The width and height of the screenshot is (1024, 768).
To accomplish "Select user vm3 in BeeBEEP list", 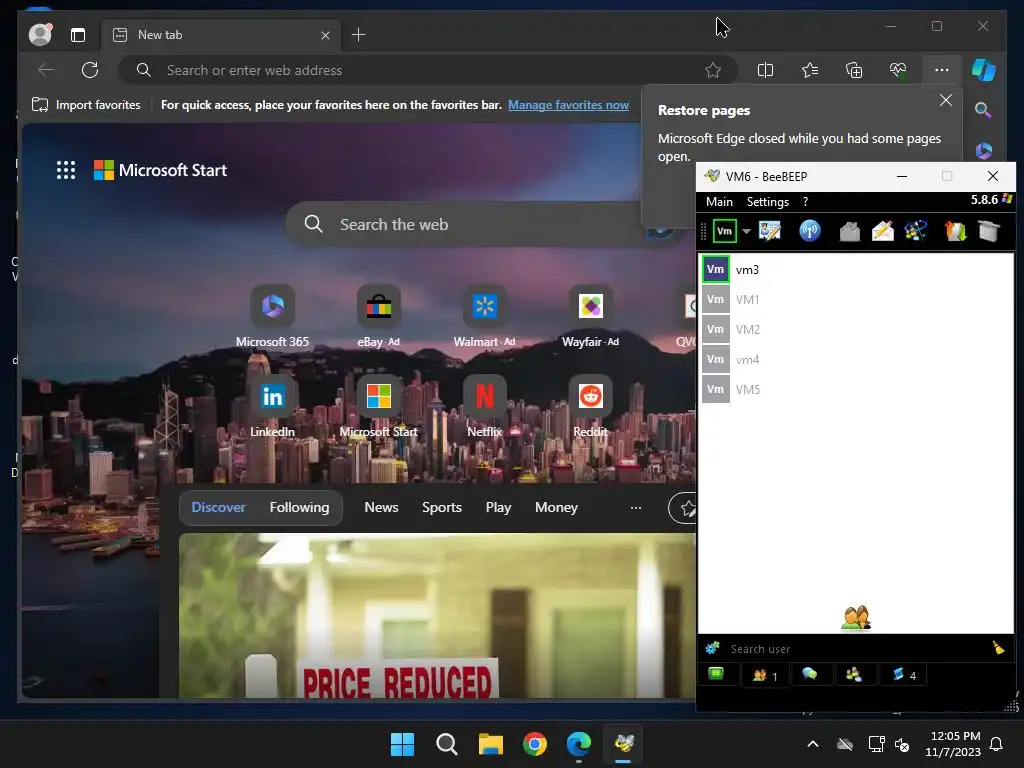I will point(856,270).
